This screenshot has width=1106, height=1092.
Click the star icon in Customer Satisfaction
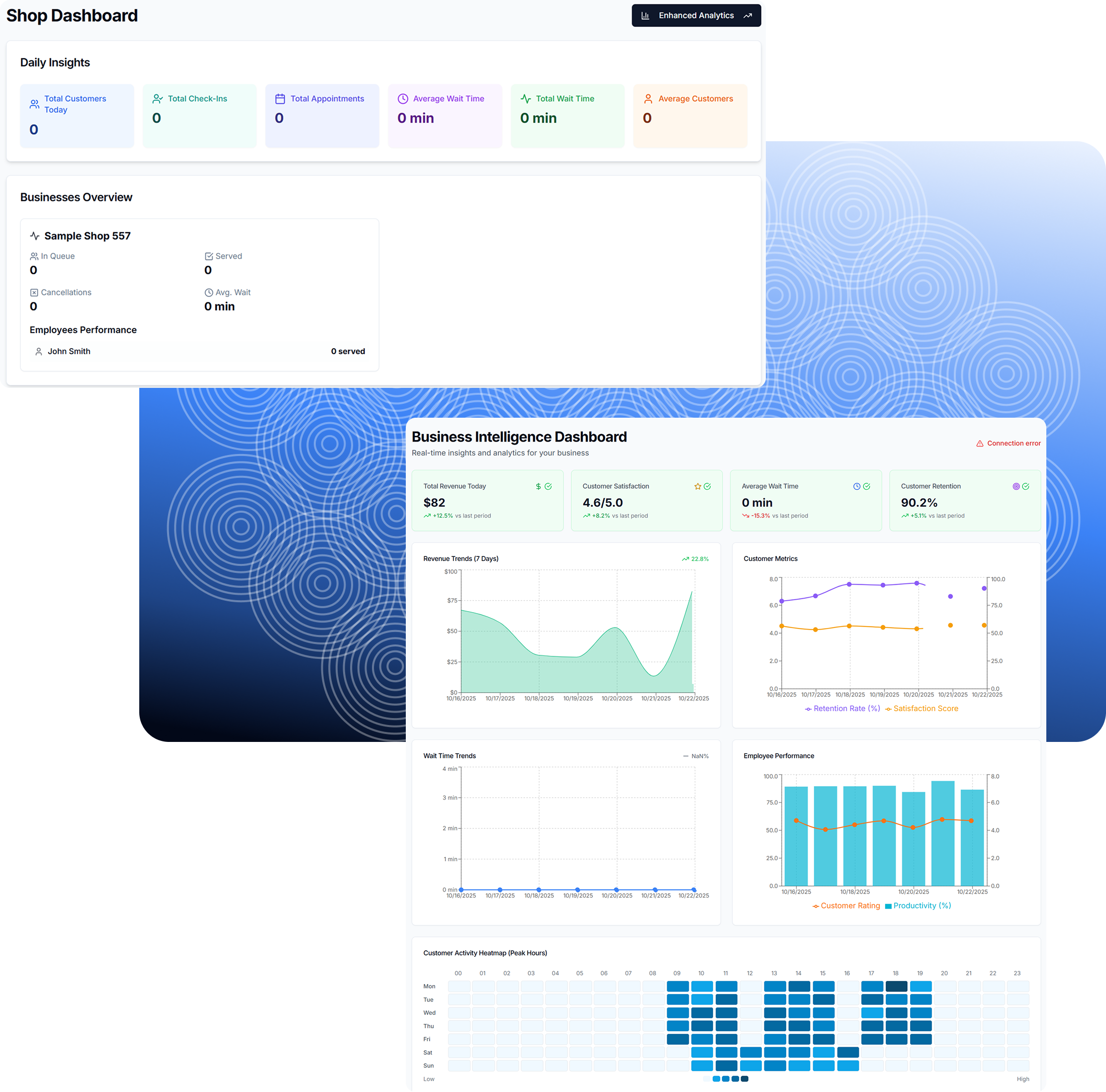click(x=697, y=486)
